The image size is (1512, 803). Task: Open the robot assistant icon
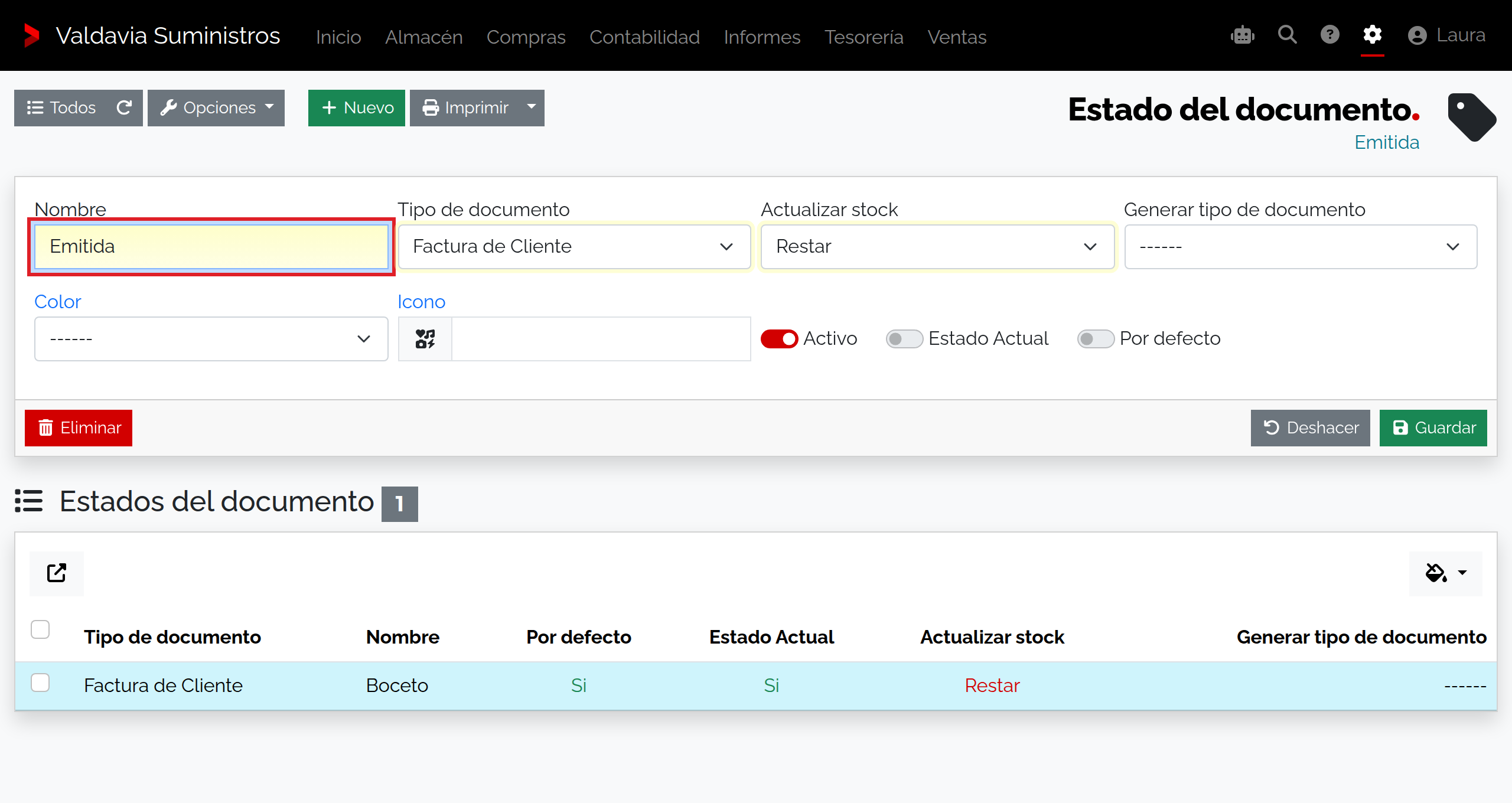(1243, 35)
